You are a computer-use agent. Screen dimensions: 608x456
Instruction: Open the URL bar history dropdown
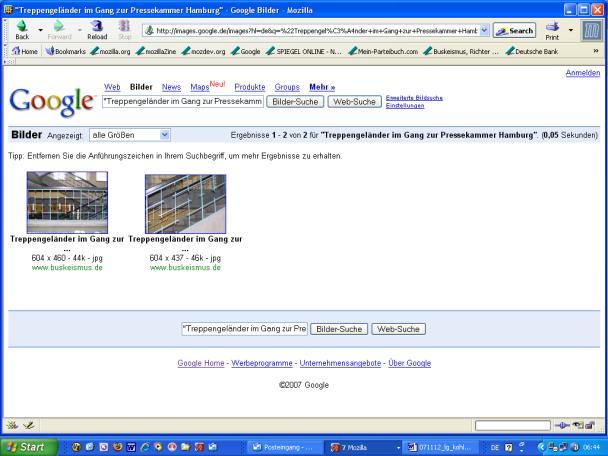[x=484, y=30]
